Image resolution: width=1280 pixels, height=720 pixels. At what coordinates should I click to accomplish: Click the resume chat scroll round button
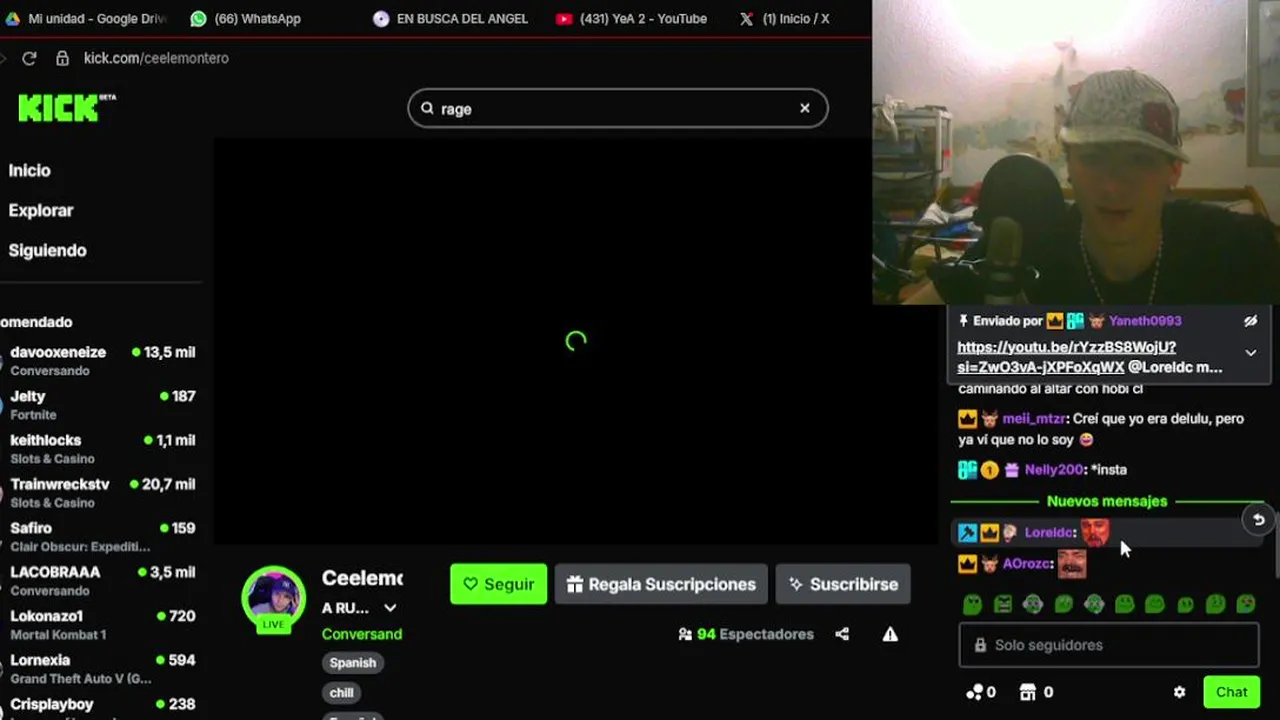[1258, 519]
